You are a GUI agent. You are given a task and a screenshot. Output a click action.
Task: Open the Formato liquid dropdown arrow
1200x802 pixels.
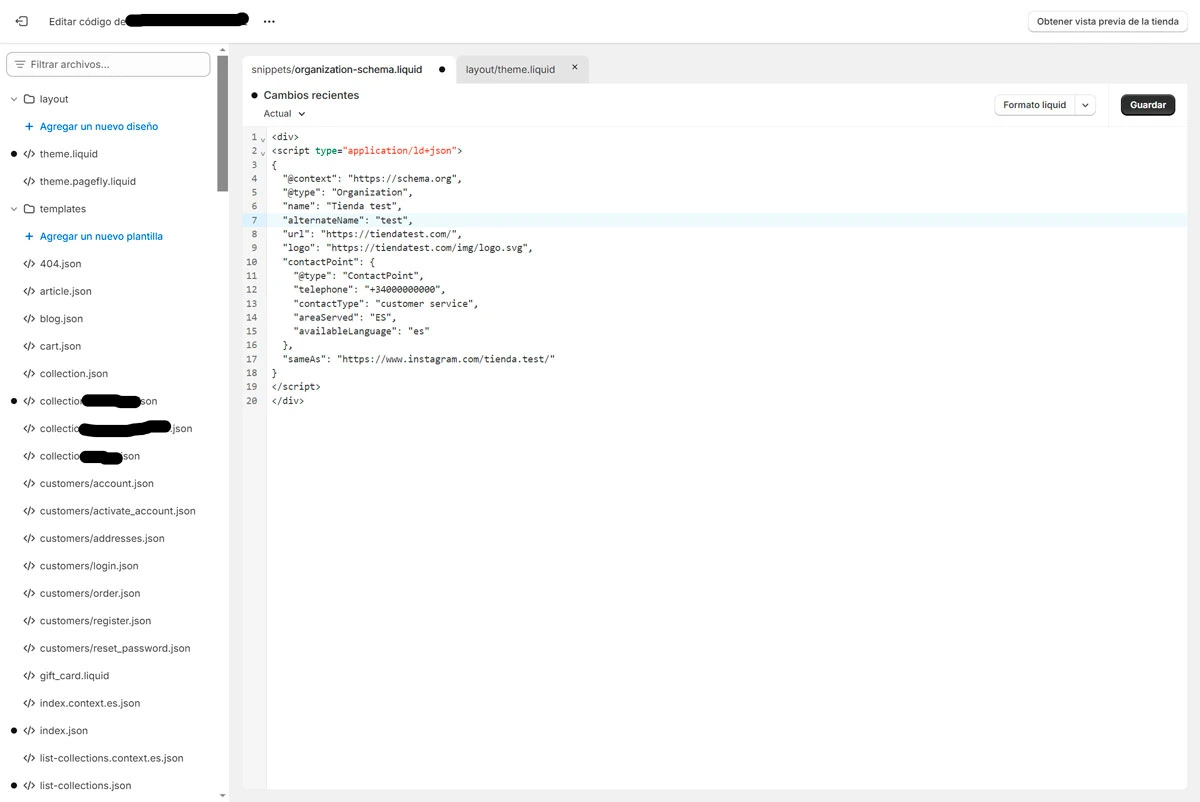coord(1085,105)
